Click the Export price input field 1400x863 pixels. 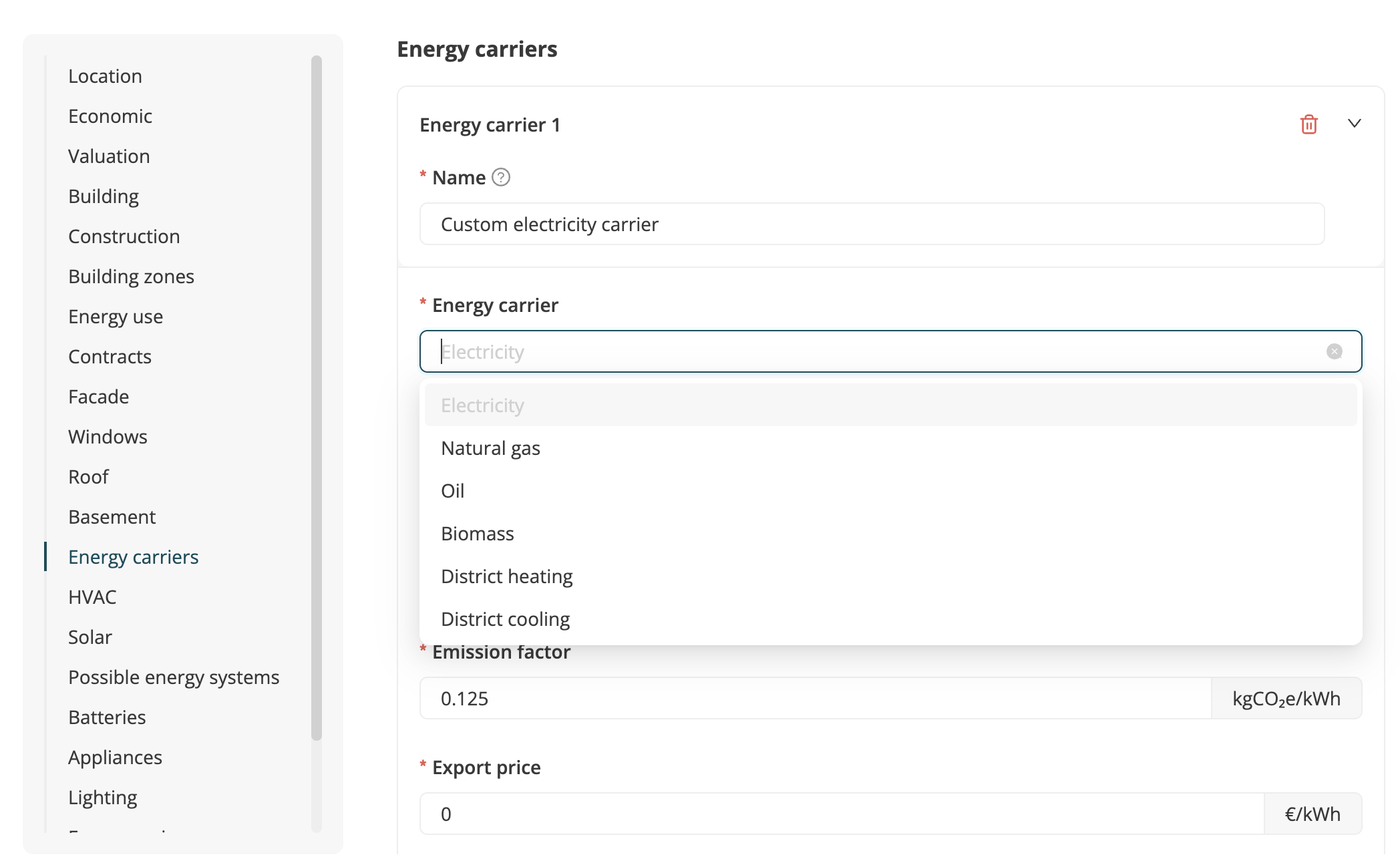(x=842, y=814)
